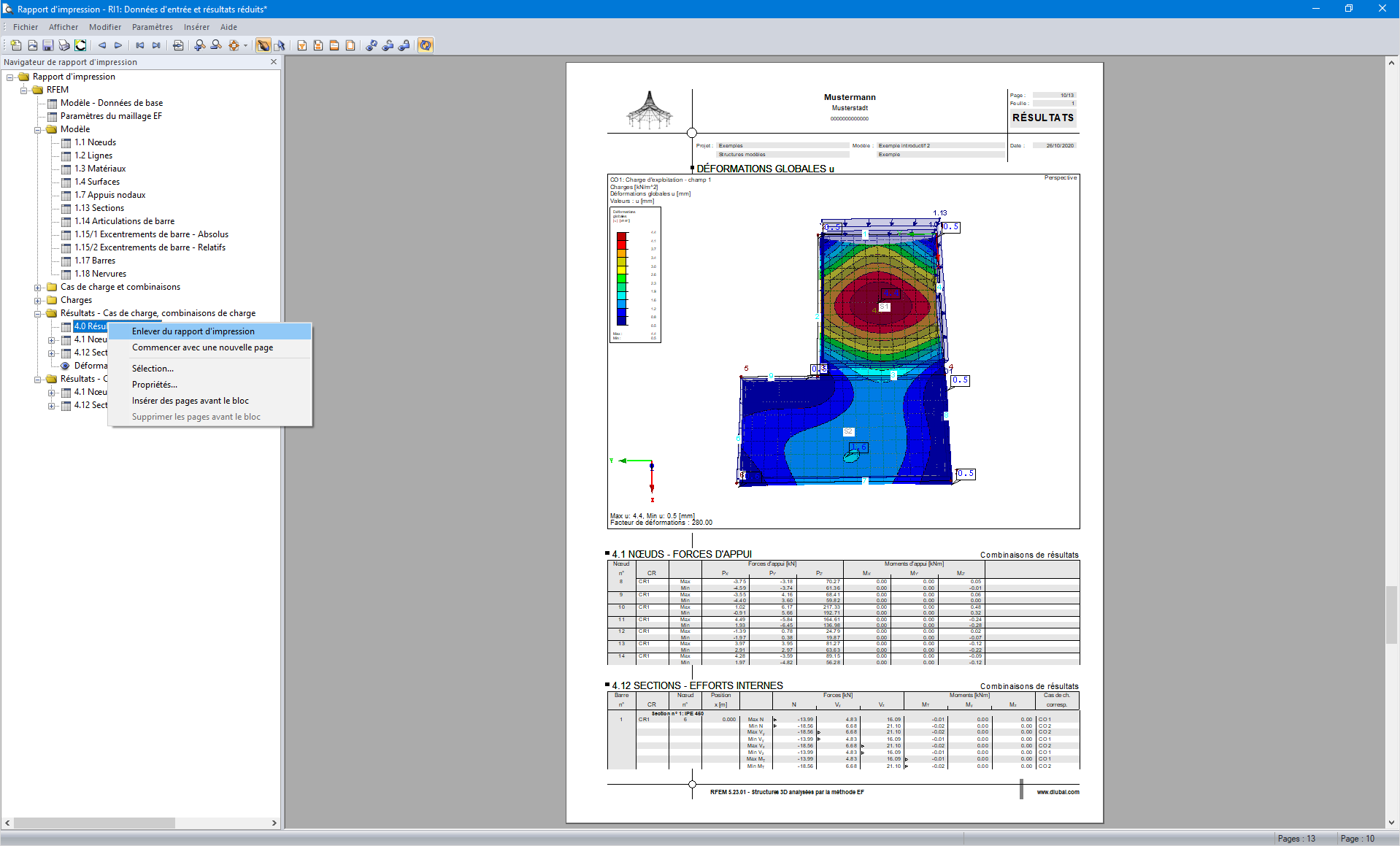The width and height of the screenshot is (1400, 846).
Task: Select the 1.4 Surfaces entry
Action: click(97, 182)
